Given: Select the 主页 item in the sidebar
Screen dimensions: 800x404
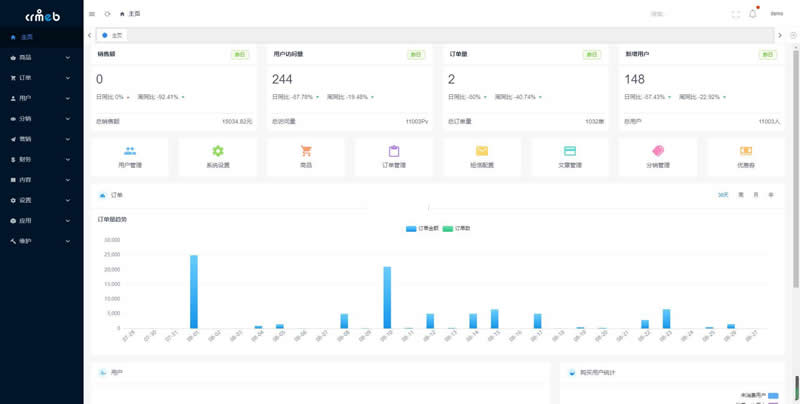Looking at the screenshot, I should click(x=41, y=37).
